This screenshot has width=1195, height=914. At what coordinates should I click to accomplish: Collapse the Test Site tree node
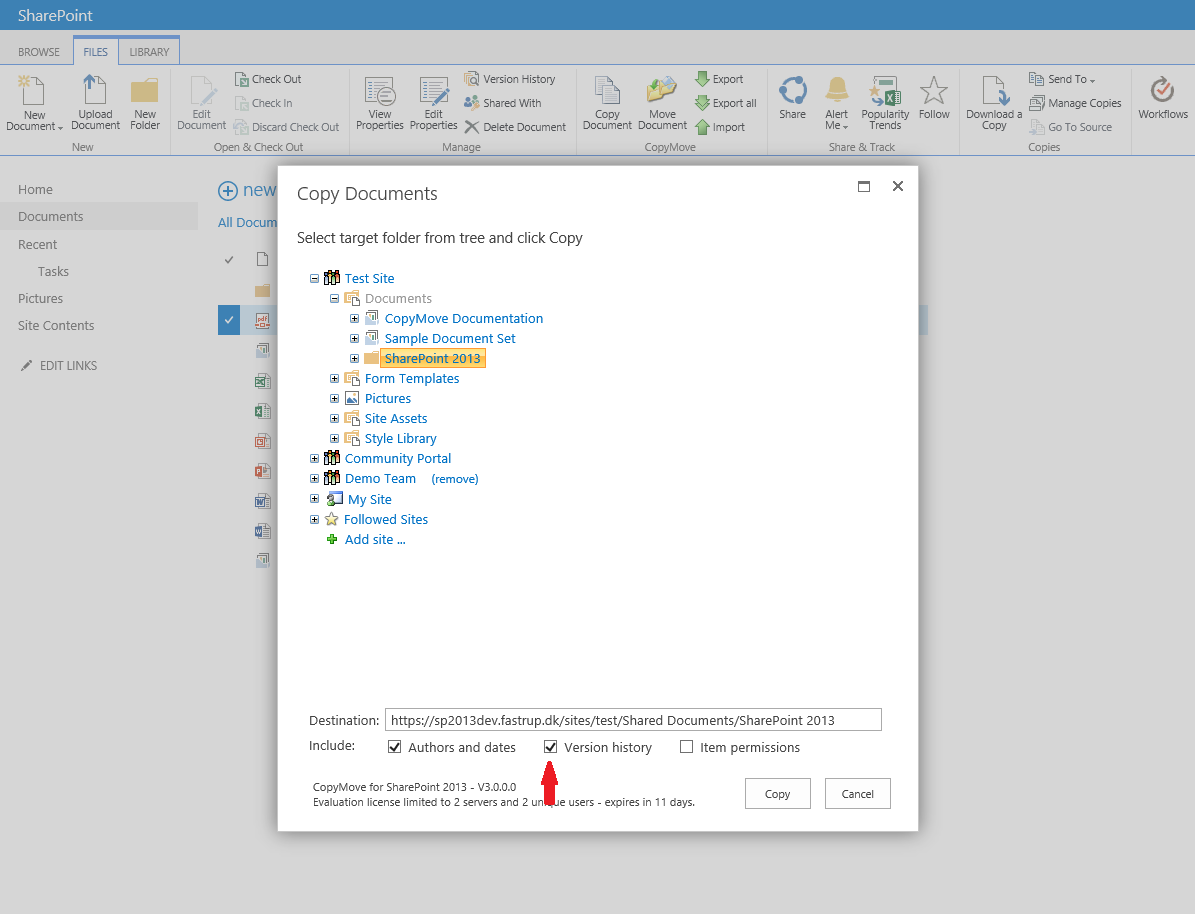point(314,278)
